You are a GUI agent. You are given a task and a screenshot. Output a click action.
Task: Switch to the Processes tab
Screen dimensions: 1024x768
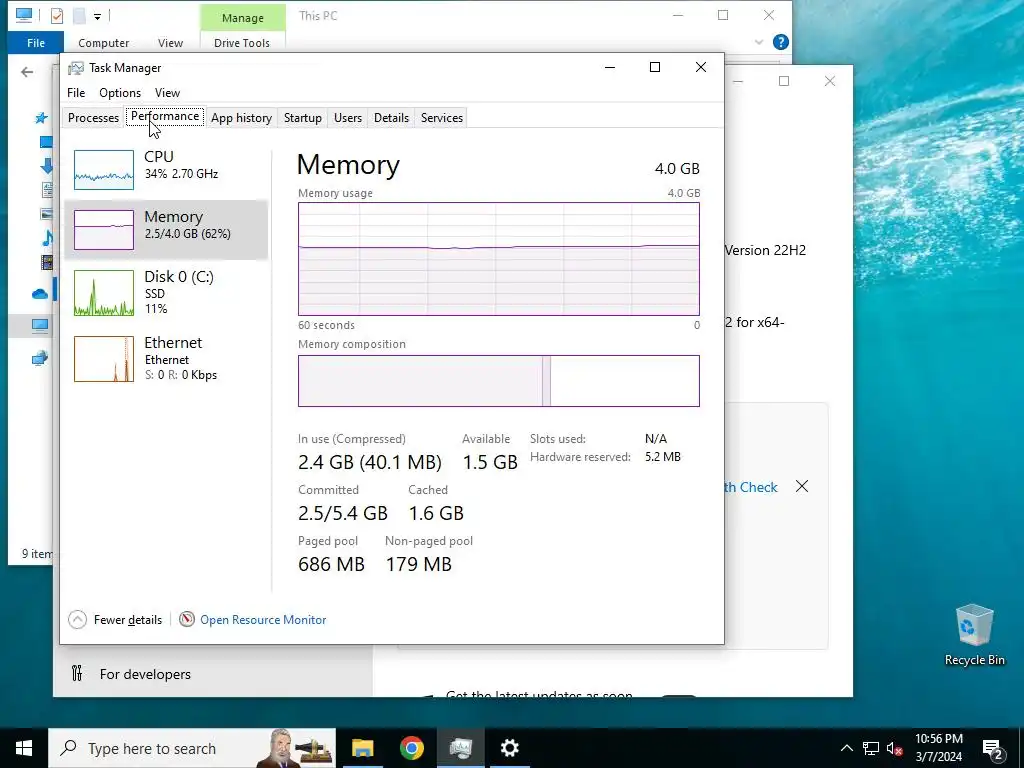93,118
